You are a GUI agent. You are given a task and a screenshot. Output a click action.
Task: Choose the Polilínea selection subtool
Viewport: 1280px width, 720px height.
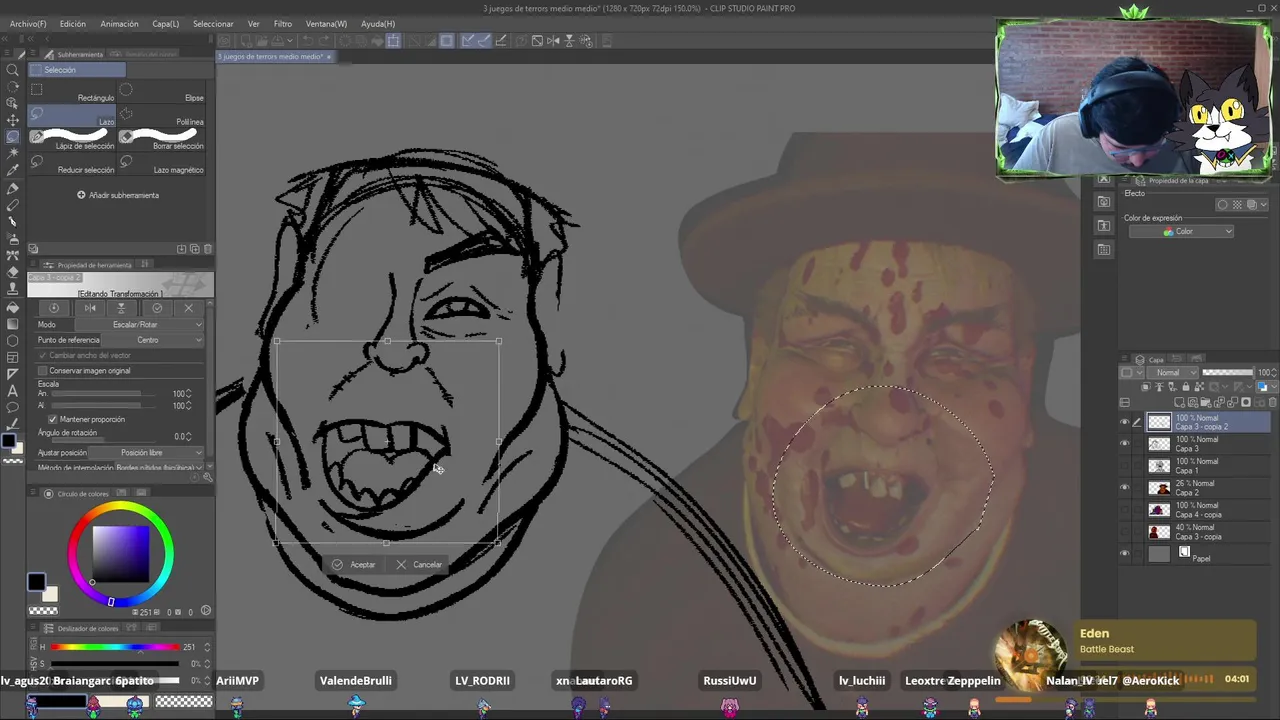coord(162,115)
